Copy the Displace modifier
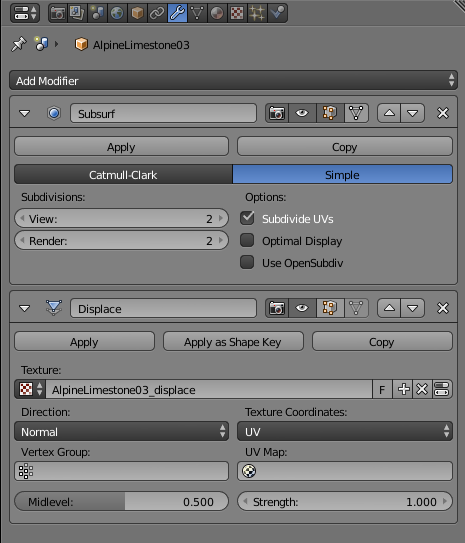Viewport: 465px width, 543px height. (382, 341)
